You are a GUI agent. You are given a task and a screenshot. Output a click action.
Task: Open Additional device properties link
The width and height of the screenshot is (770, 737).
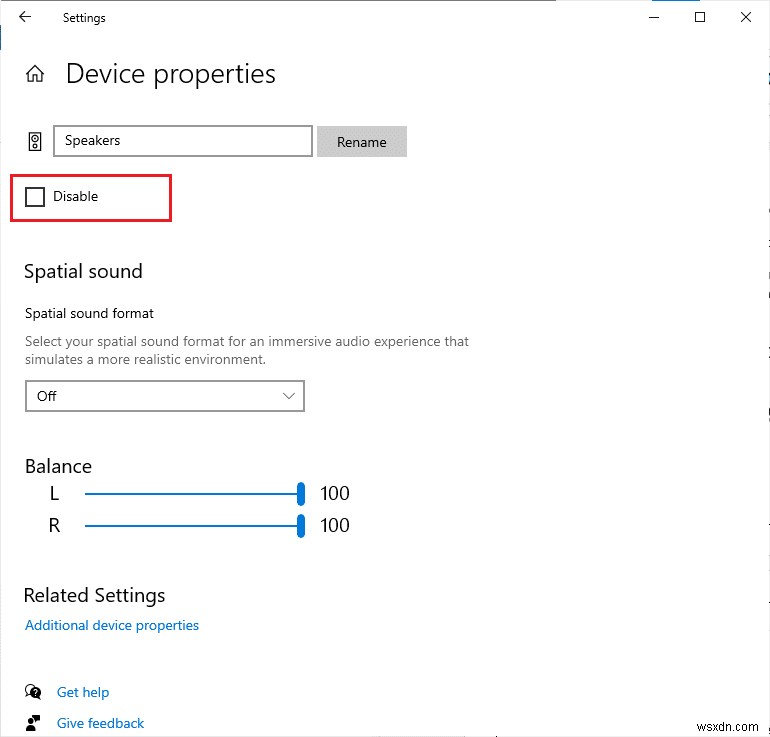click(112, 625)
